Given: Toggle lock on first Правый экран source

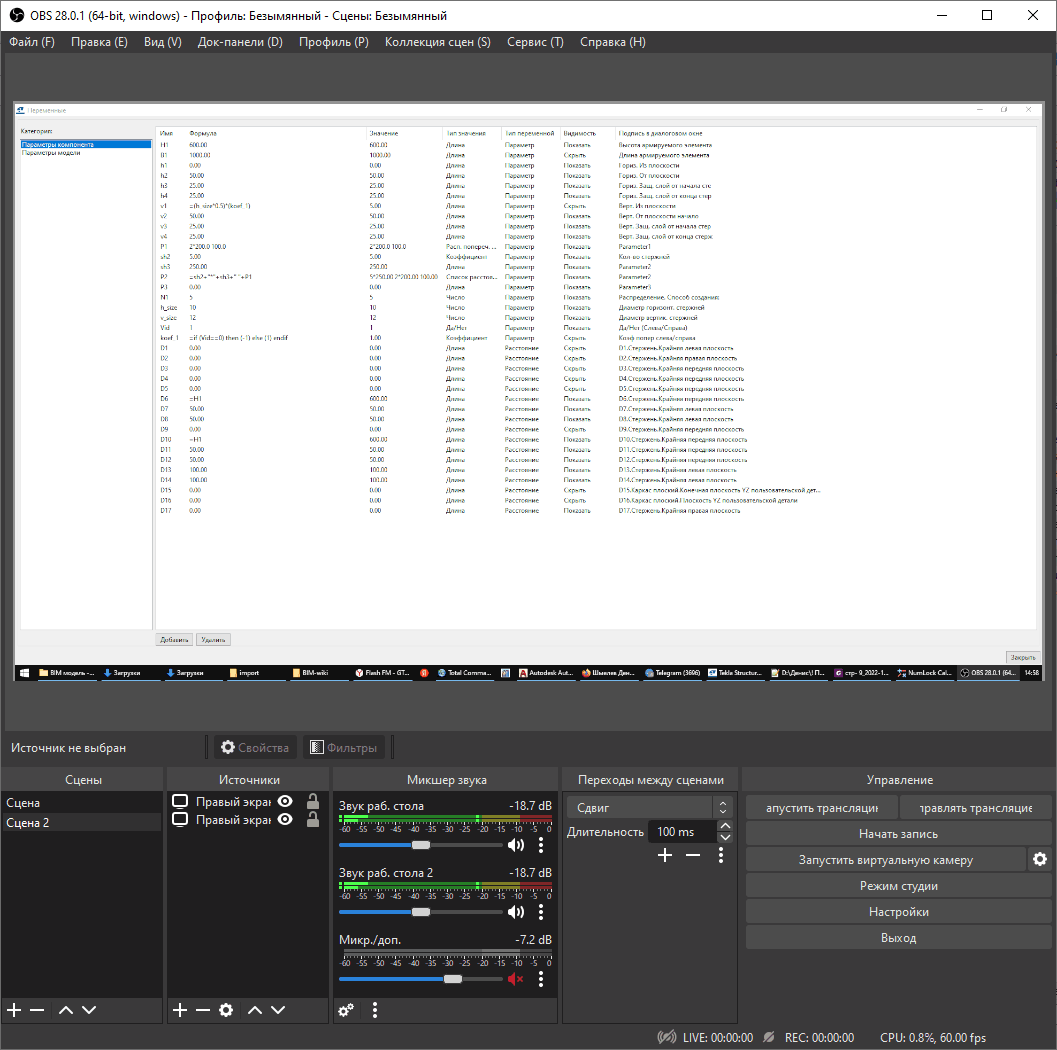Looking at the screenshot, I should (x=313, y=801).
